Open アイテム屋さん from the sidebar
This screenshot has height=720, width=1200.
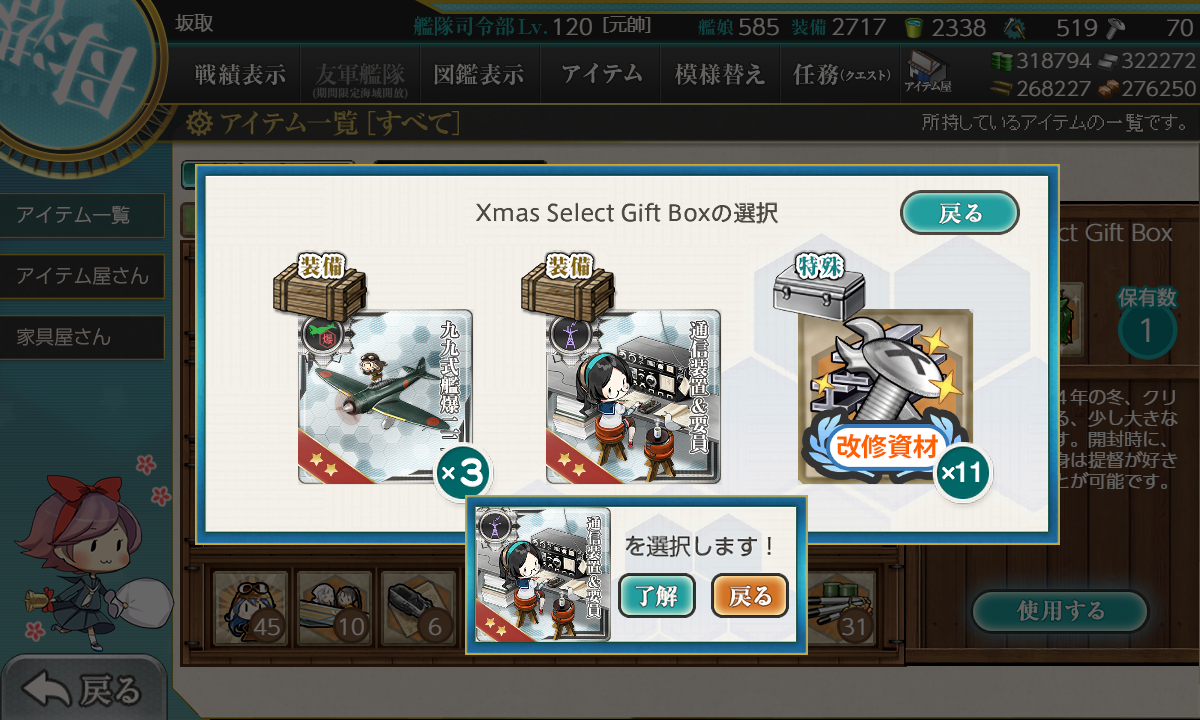click(x=82, y=276)
